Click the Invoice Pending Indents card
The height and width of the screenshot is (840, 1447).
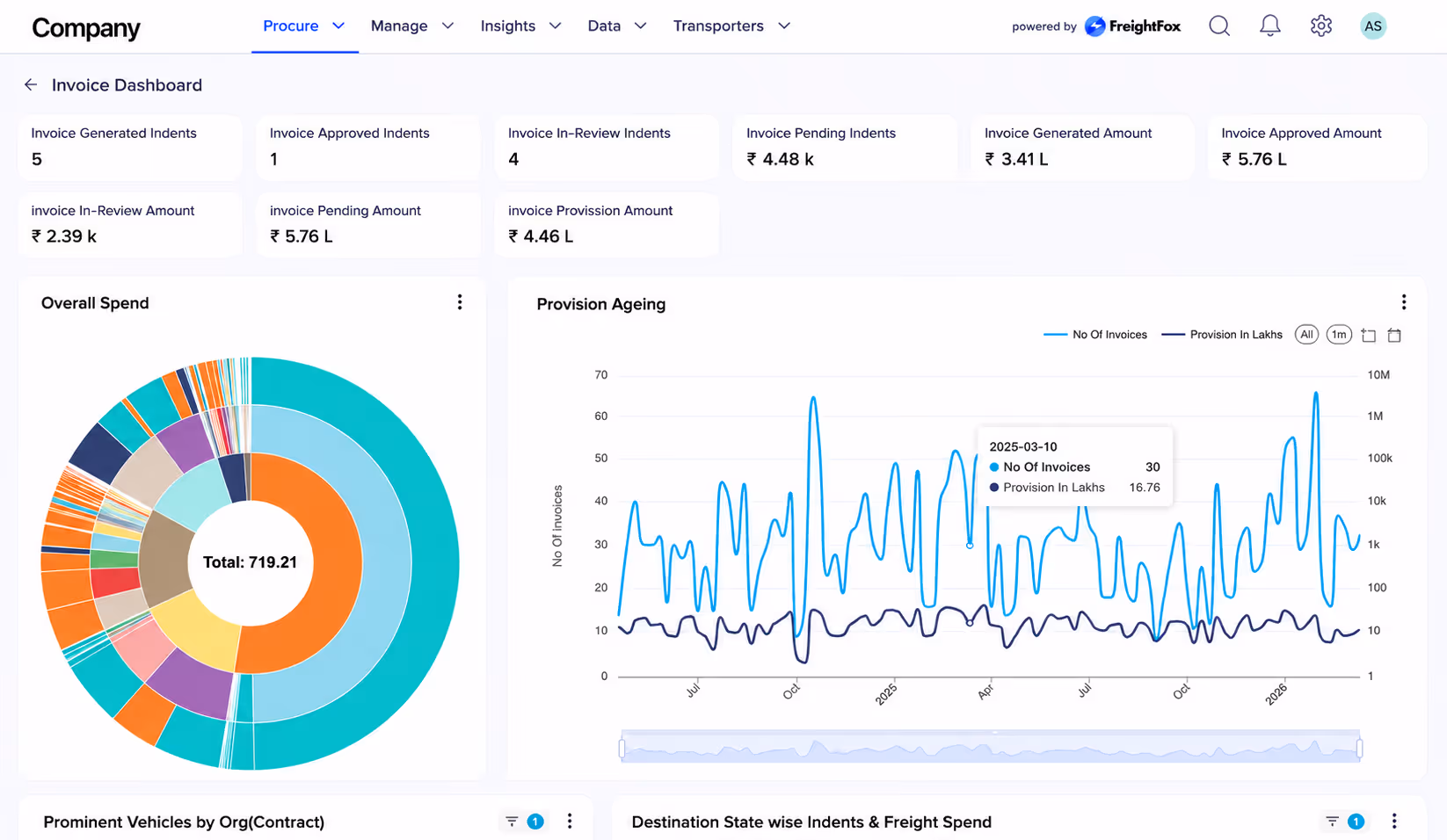click(845, 147)
